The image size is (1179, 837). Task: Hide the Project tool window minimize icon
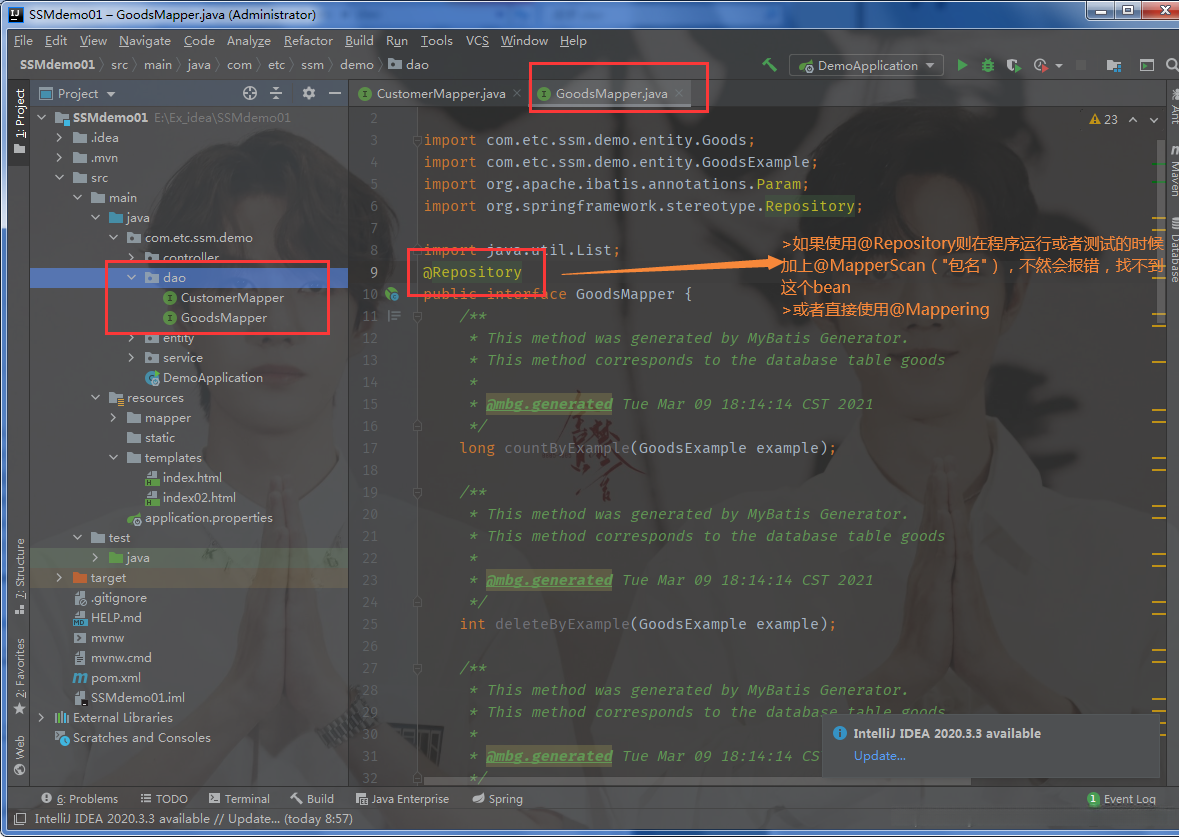(333, 93)
